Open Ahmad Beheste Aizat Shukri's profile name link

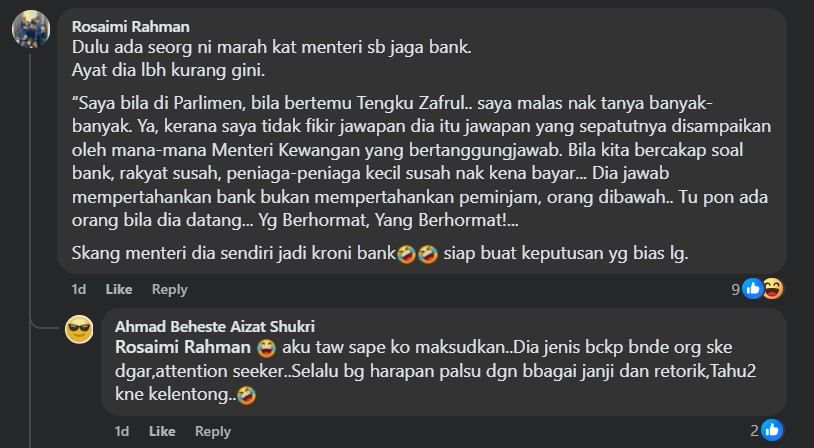click(x=215, y=326)
